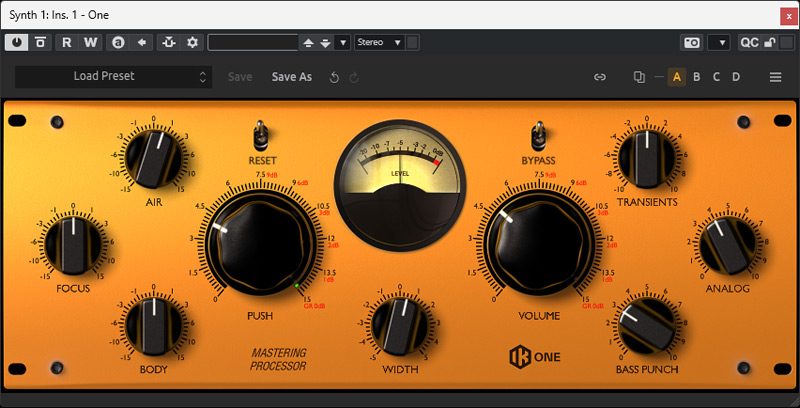Expand dropdown arrow next to camera icon

pyautogui.click(x=718, y=42)
